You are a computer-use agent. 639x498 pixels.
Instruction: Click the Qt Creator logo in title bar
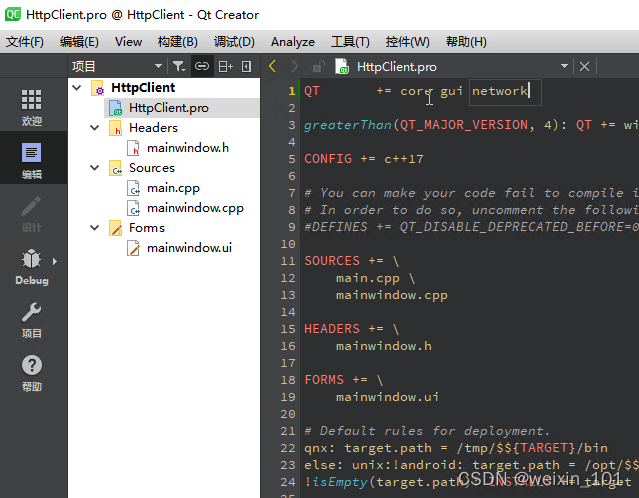point(13,14)
